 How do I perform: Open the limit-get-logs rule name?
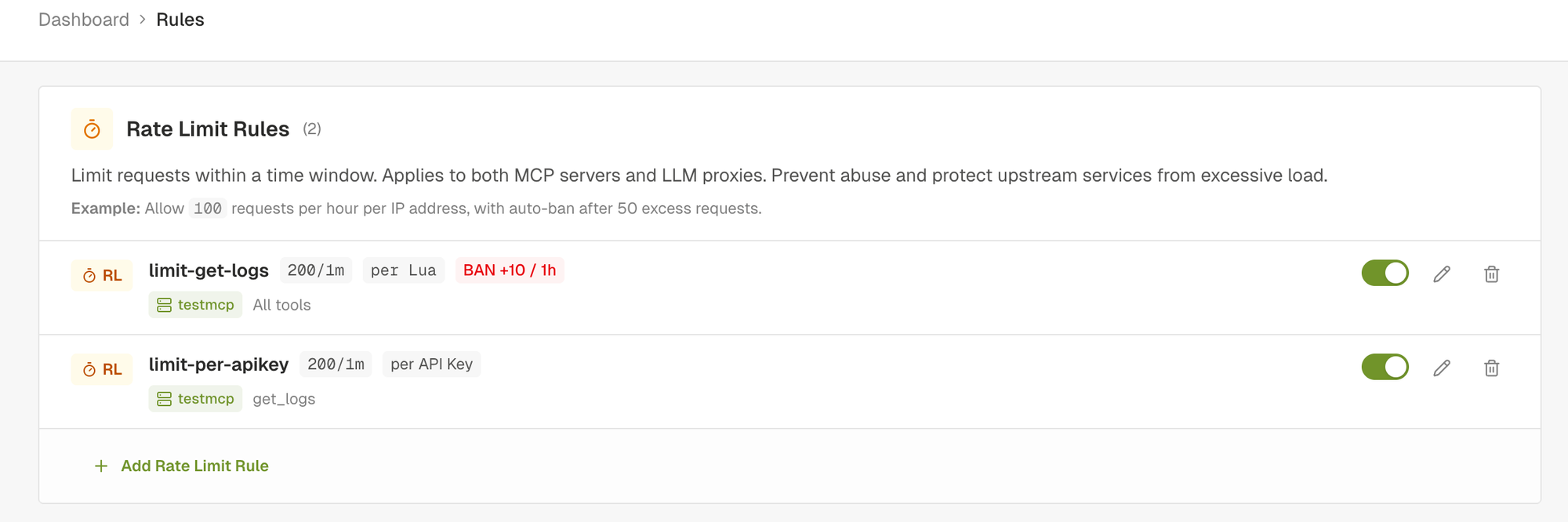point(209,270)
